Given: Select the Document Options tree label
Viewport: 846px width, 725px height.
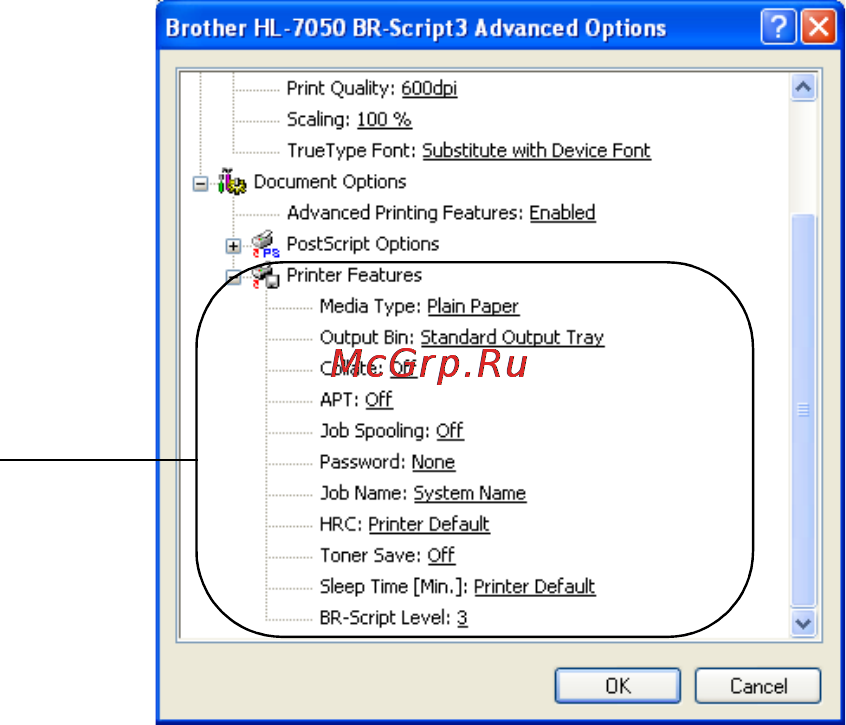Looking at the screenshot, I should 330,182.
